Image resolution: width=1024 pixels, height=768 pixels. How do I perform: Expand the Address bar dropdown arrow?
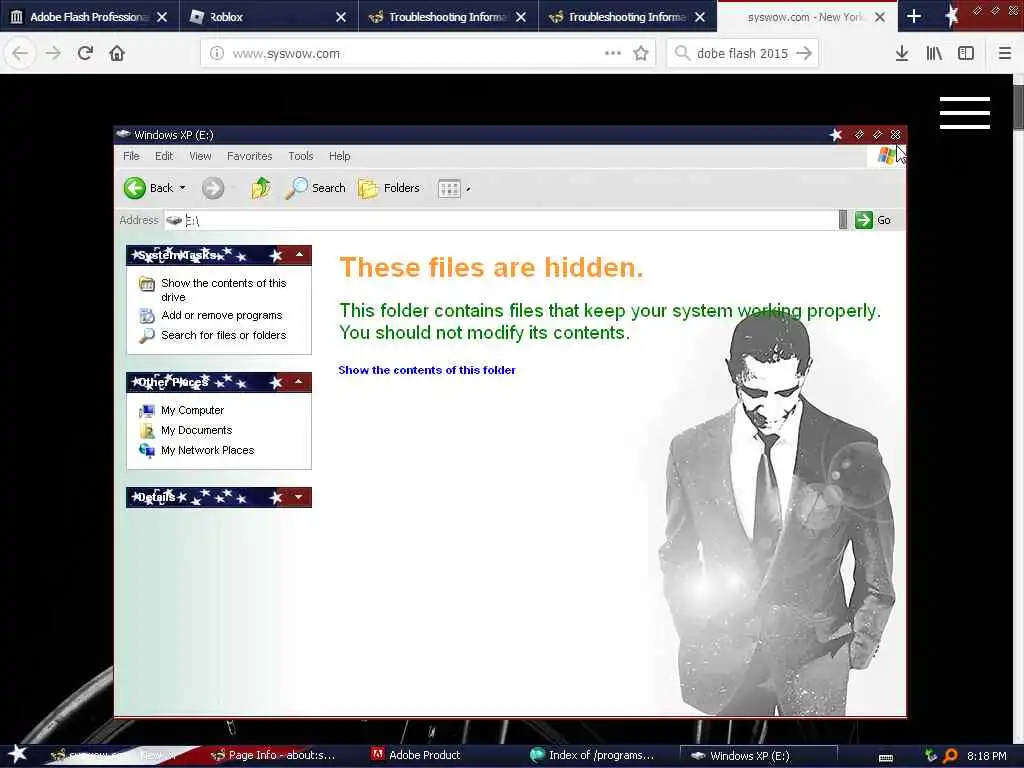click(x=842, y=220)
